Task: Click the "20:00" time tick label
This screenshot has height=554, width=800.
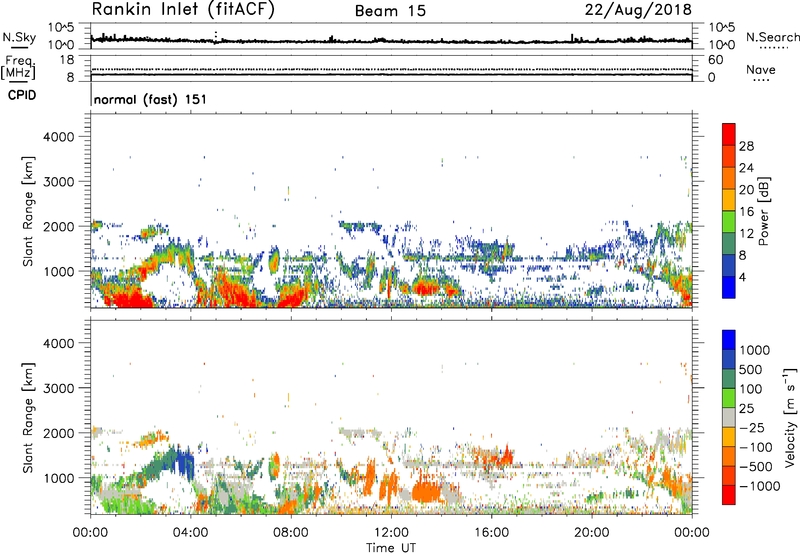Action: pyautogui.click(x=591, y=533)
